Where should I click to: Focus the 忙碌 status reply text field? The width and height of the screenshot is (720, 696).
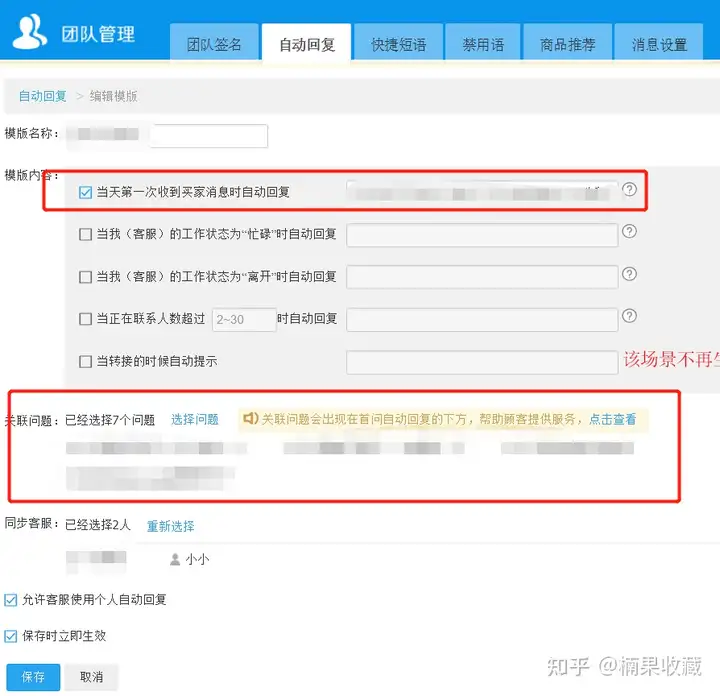coord(482,235)
